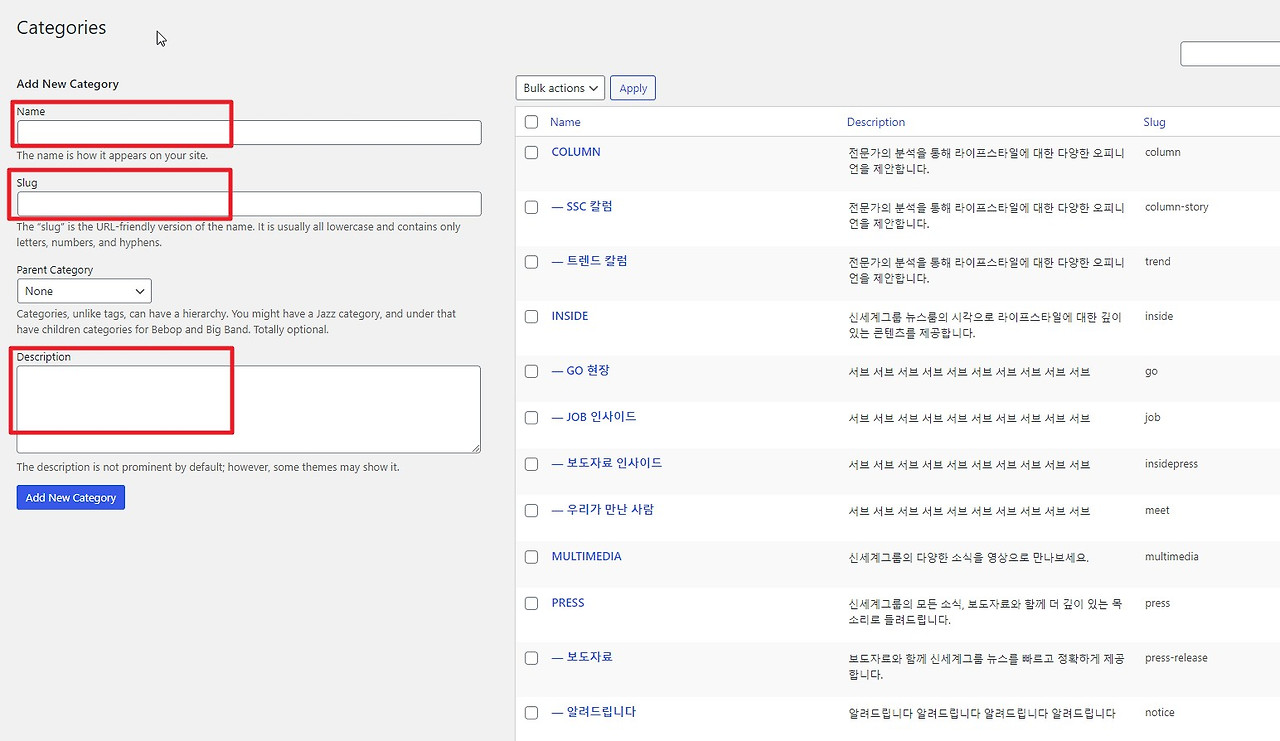Screen dimensions: 1280x741
Task: Tick the checkbox next to 보도자료 인사이드
Action: (x=532, y=464)
